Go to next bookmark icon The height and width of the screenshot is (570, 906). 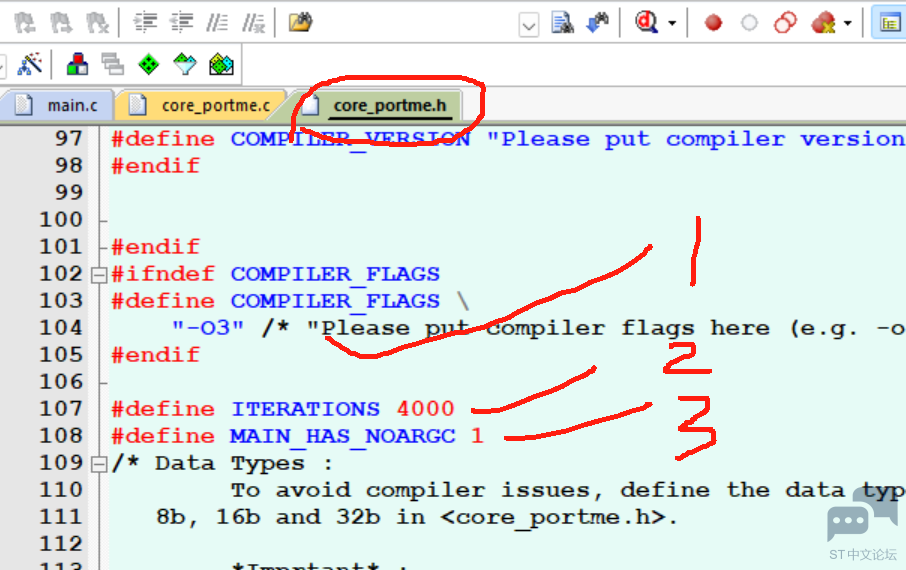click(x=61, y=23)
